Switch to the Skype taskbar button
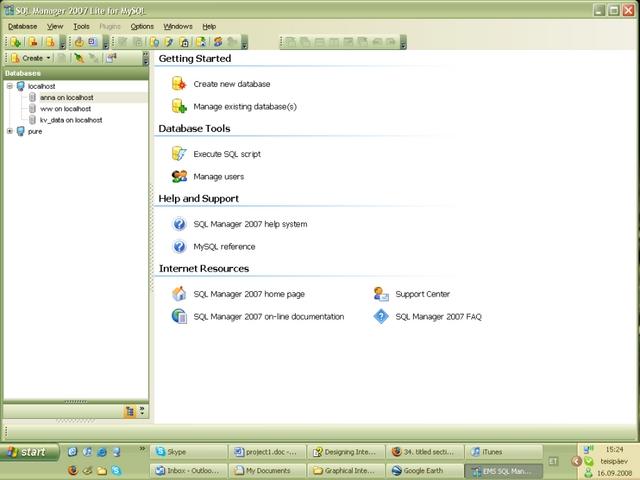The width and height of the screenshot is (640, 480). [x=189, y=452]
